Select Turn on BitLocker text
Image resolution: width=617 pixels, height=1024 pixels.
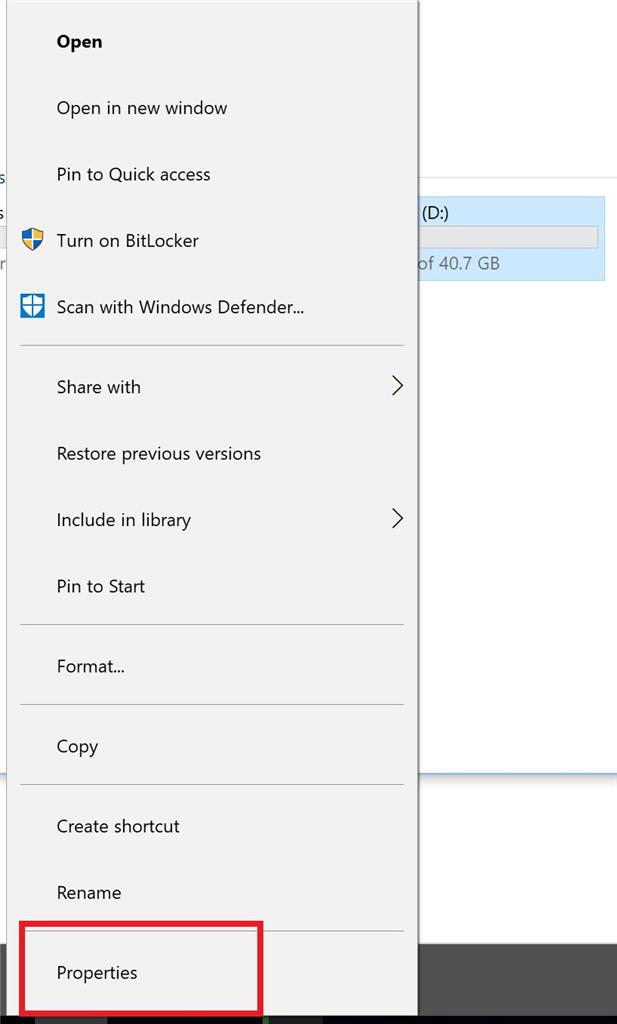coord(127,241)
